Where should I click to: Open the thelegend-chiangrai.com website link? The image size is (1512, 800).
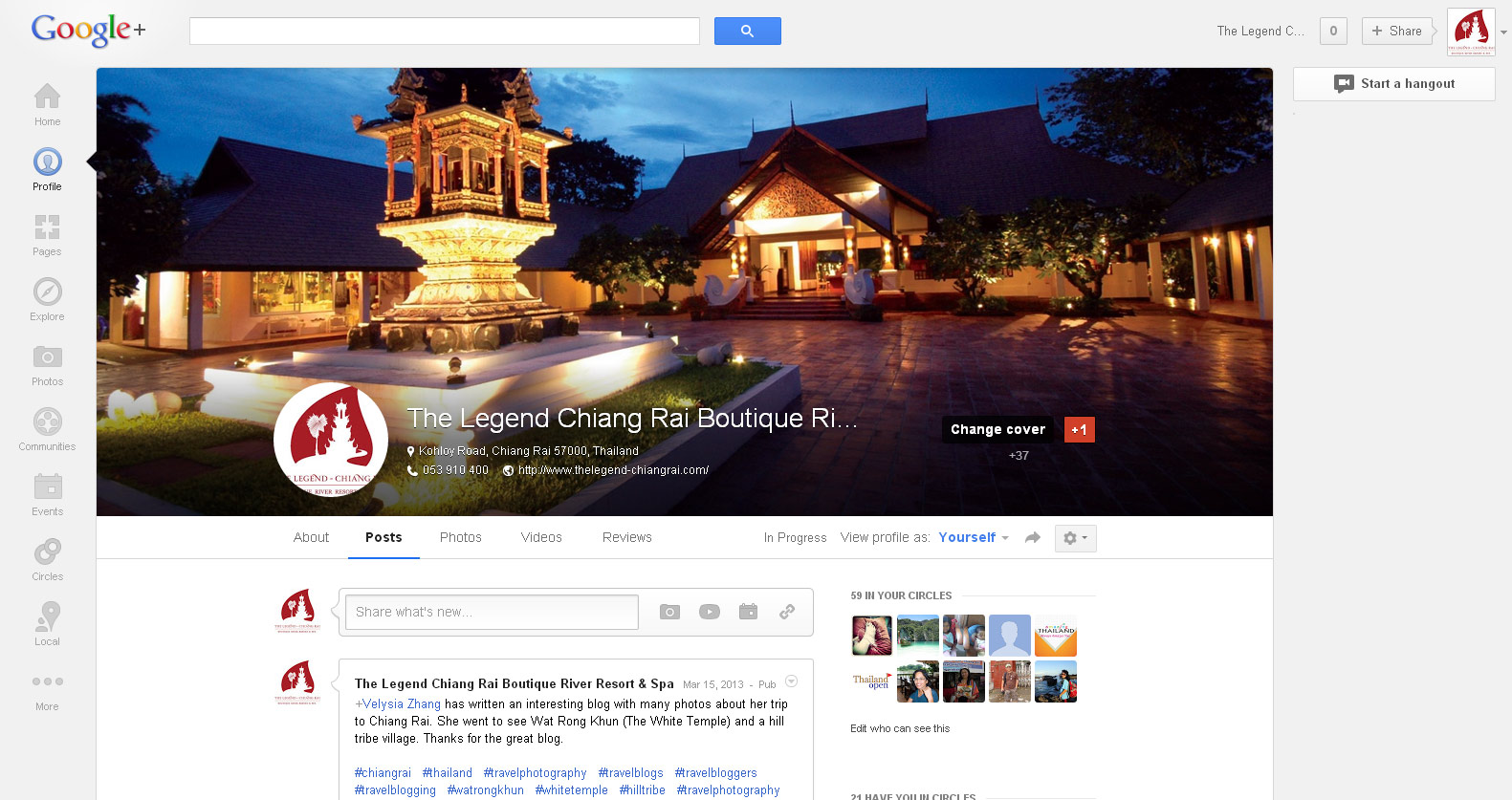(613, 470)
